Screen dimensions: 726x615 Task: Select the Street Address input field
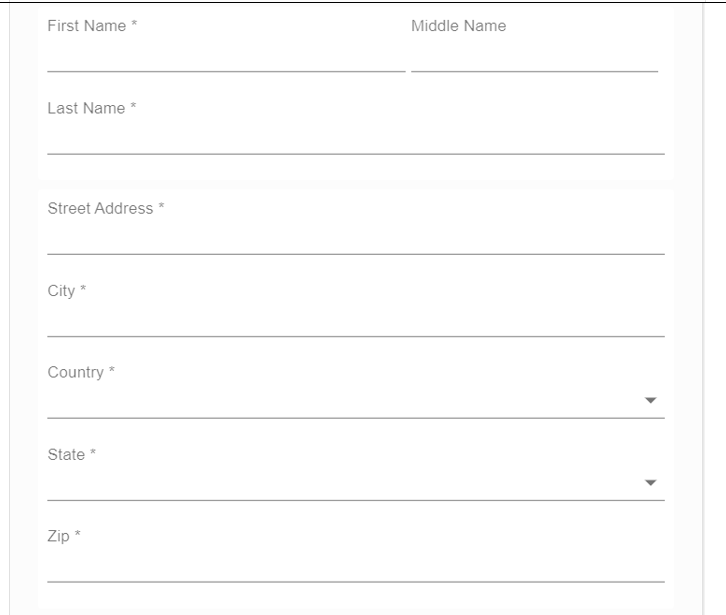coord(355,238)
